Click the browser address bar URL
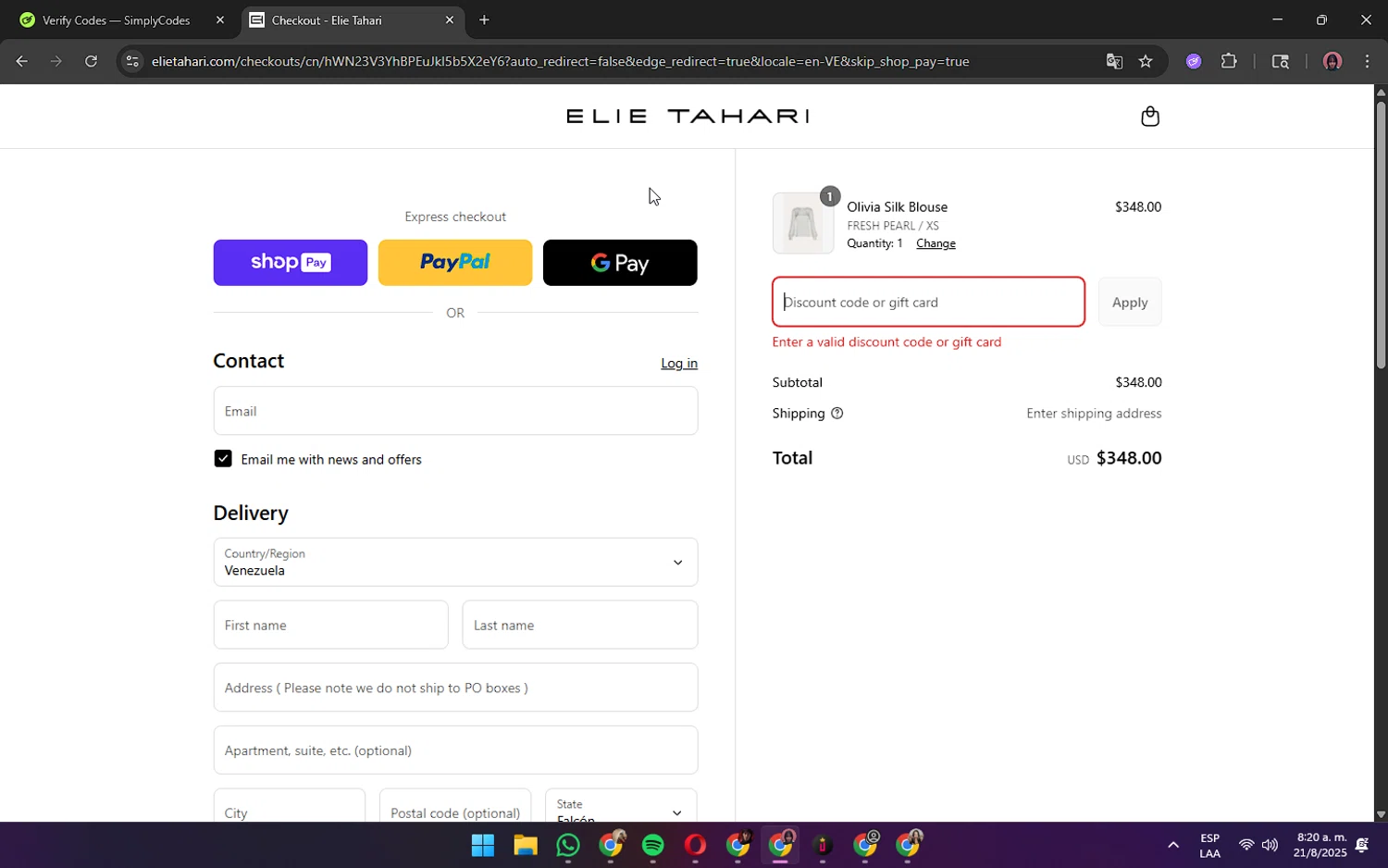The image size is (1388, 868). [560, 61]
